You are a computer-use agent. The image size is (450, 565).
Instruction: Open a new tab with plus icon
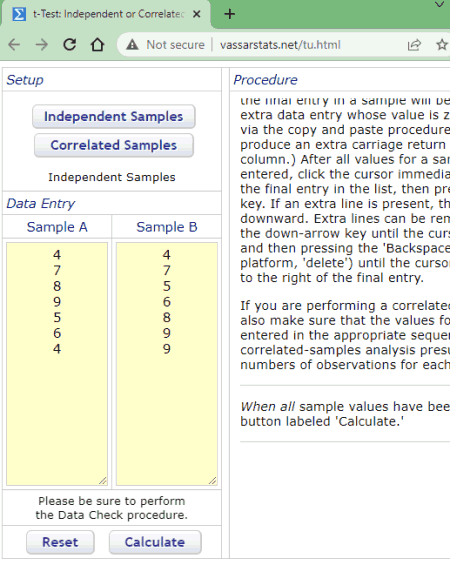pos(230,14)
